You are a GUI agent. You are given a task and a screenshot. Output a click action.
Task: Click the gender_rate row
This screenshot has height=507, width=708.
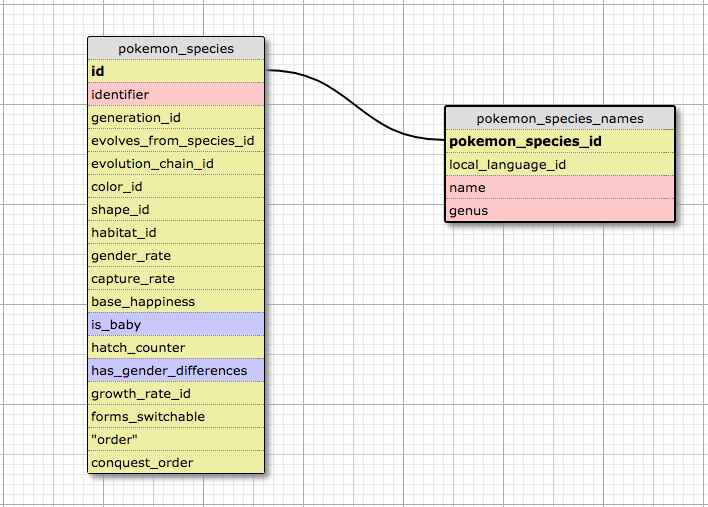tap(176, 256)
